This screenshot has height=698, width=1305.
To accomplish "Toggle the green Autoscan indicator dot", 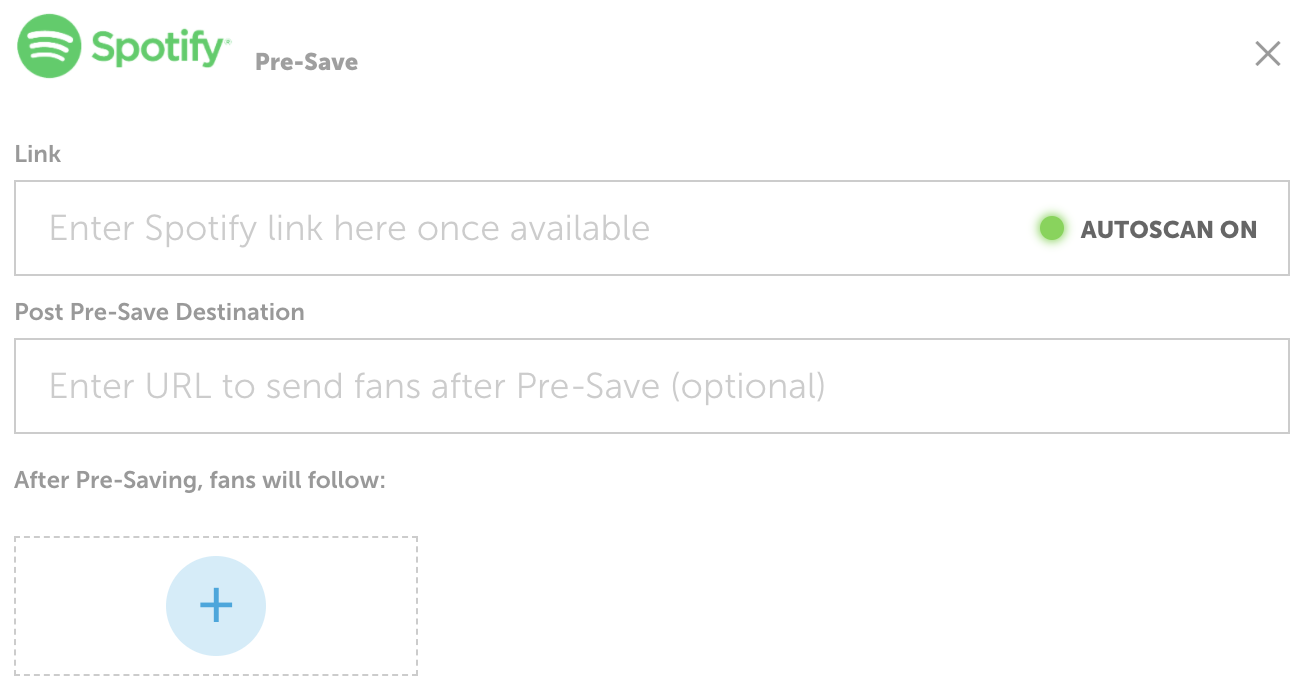I will [1051, 229].
